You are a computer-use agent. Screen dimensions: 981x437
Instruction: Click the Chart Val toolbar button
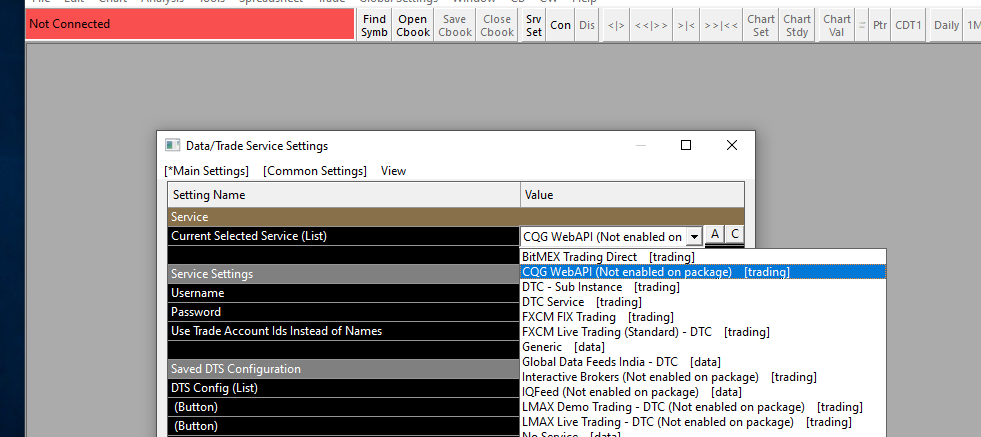click(x=836, y=26)
